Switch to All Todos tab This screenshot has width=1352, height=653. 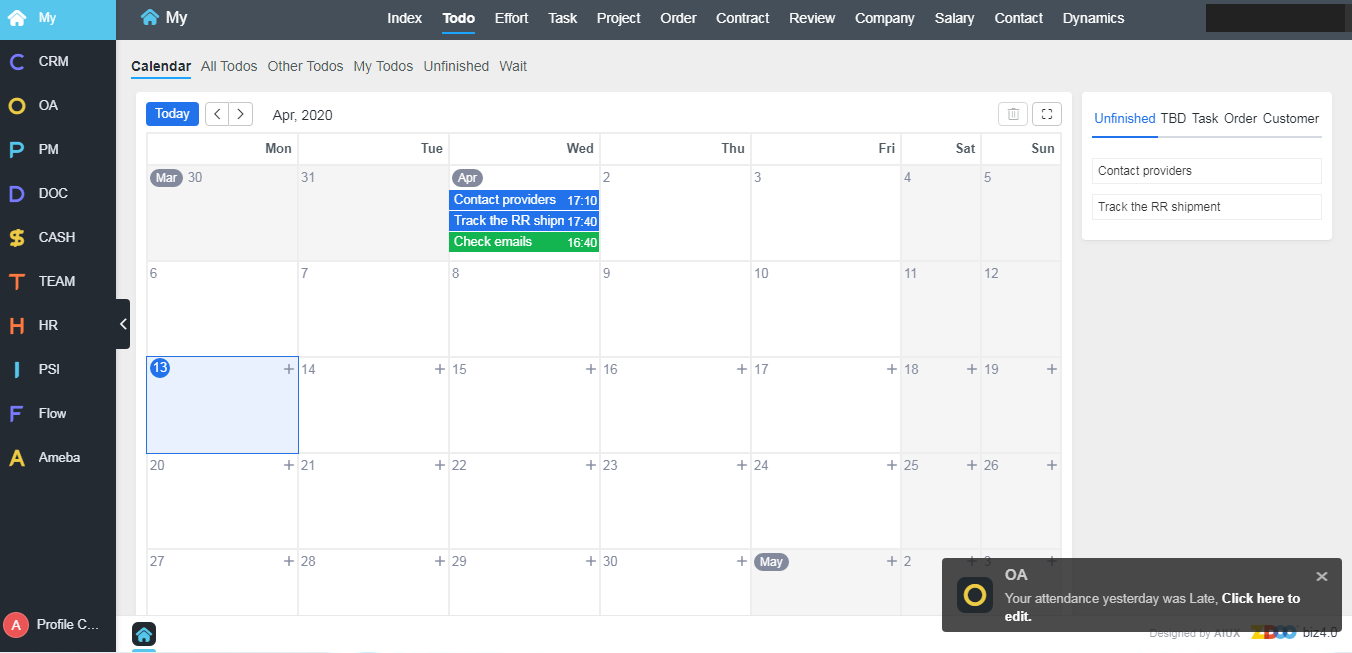[x=229, y=66]
